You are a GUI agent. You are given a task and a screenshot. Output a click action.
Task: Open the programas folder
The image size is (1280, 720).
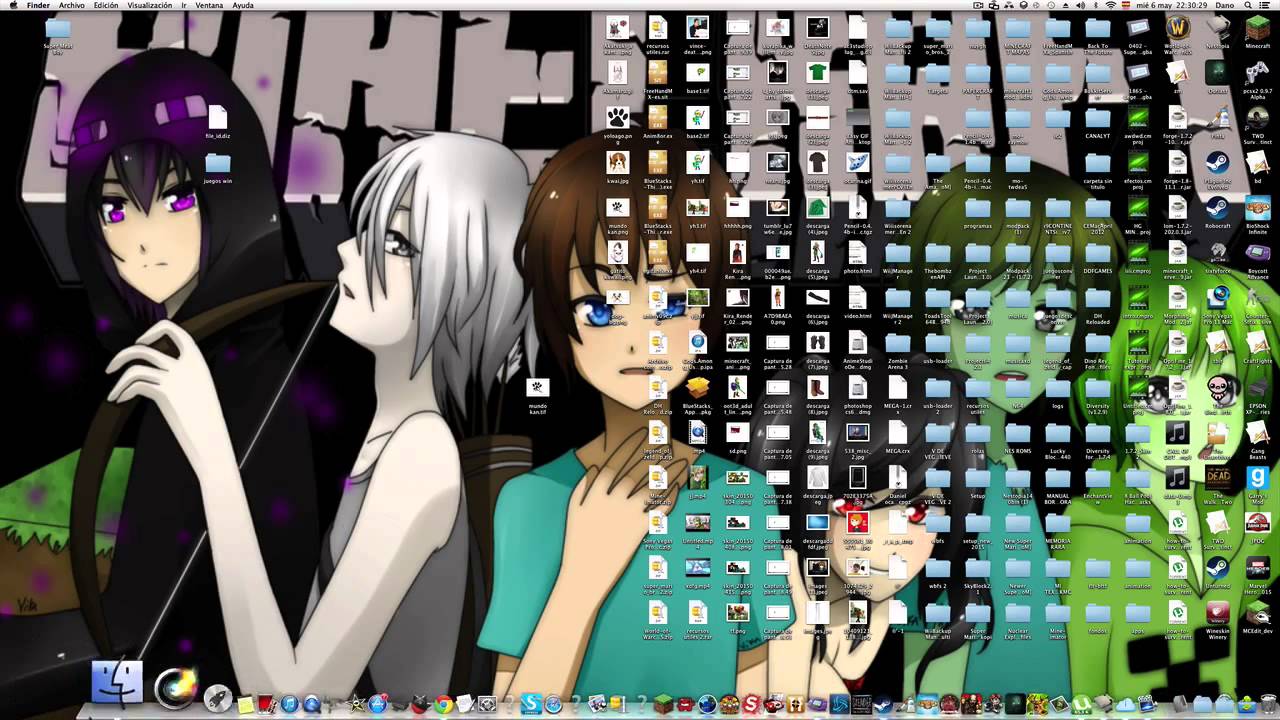(977, 208)
